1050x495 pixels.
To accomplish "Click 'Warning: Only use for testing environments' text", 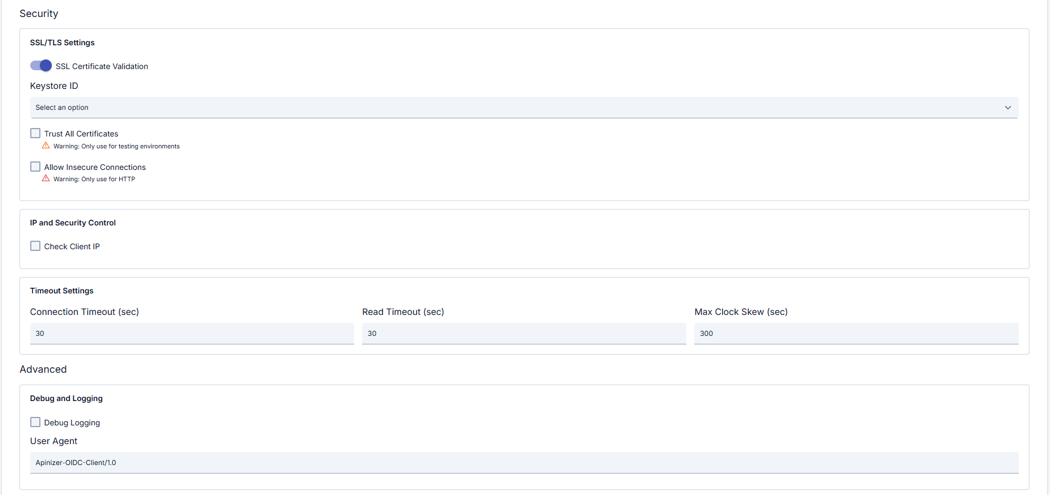I will coord(117,146).
